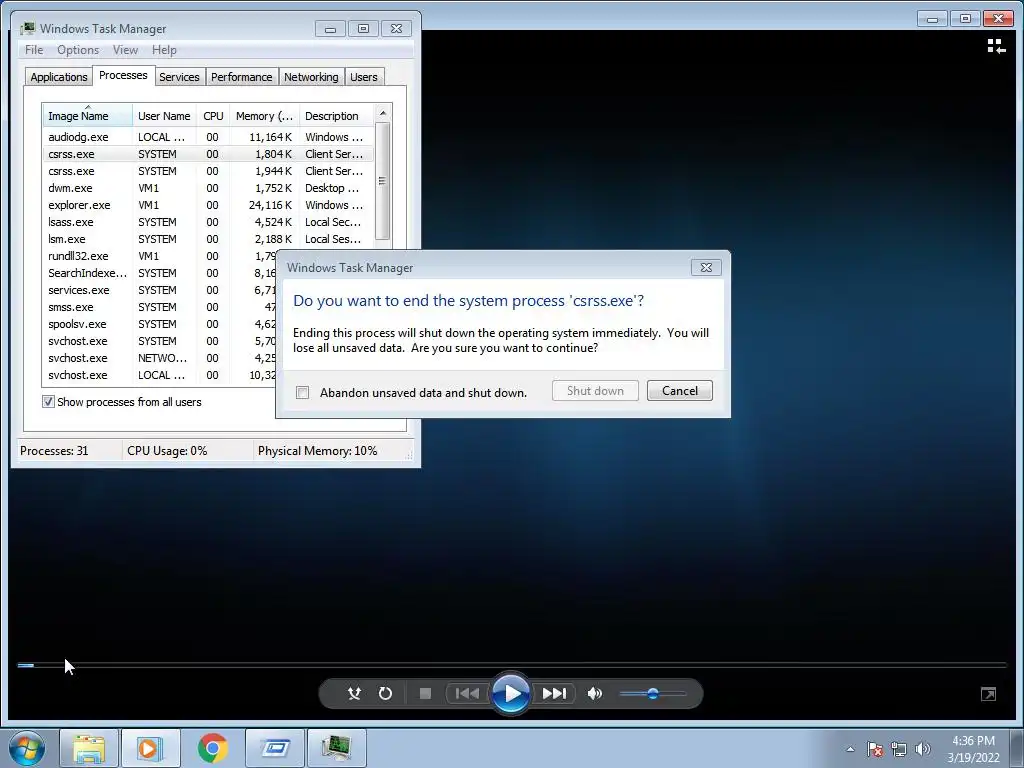Turn on shuffle in media player

(x=354, y=693)
